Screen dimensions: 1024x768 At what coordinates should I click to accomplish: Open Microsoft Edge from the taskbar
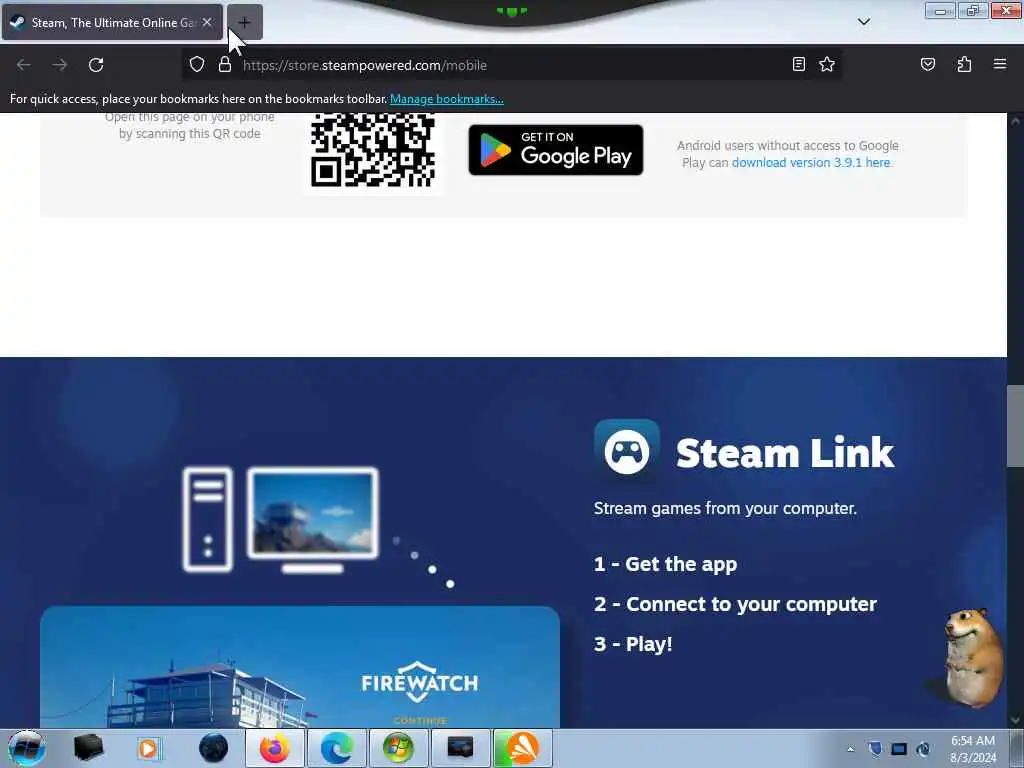[336, 748]
